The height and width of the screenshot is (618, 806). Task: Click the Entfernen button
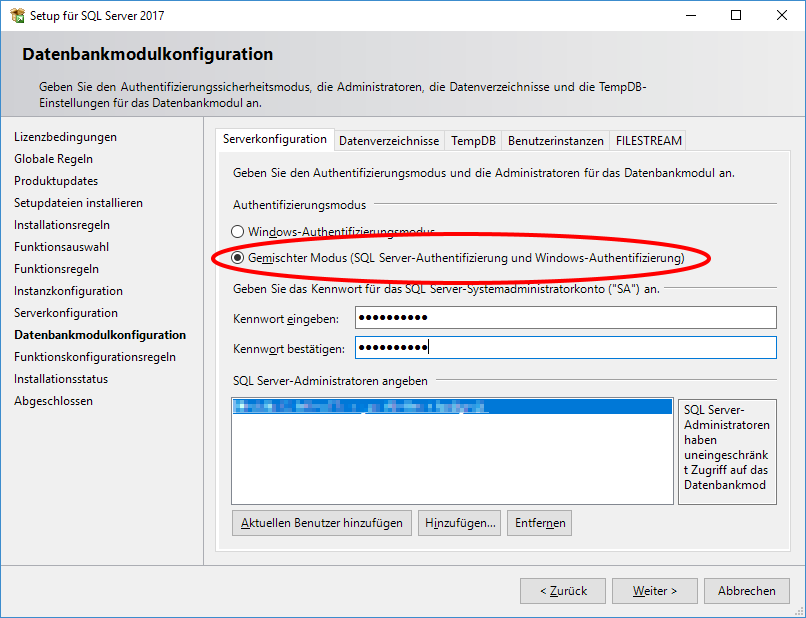tap(540, 523)
